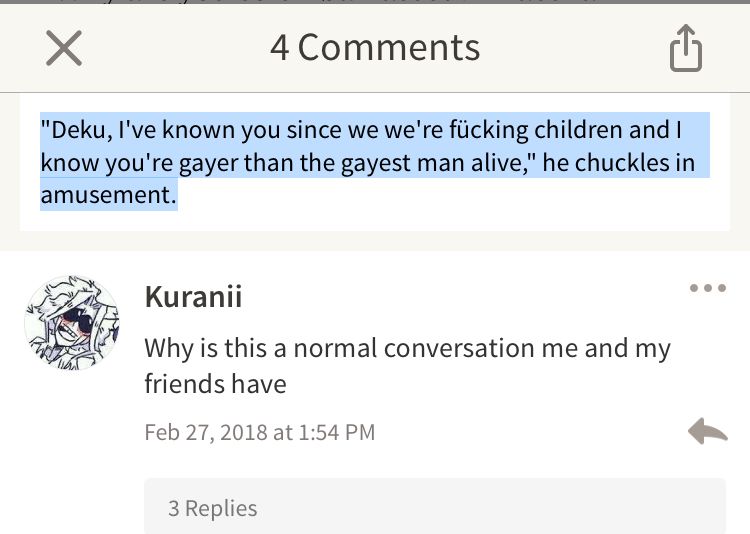750x534 pixels.
Task: Reply to Kuranii's comment with the arrow icon
Action: pos(708,431)
